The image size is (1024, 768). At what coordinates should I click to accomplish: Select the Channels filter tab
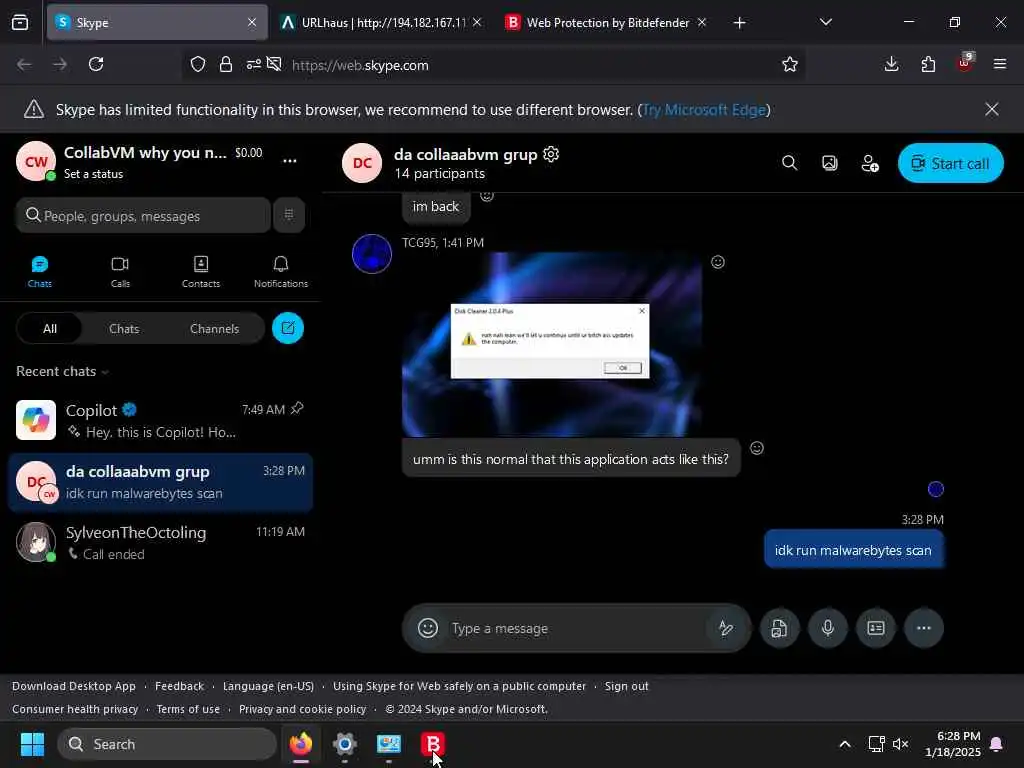[x=214, y=328]
